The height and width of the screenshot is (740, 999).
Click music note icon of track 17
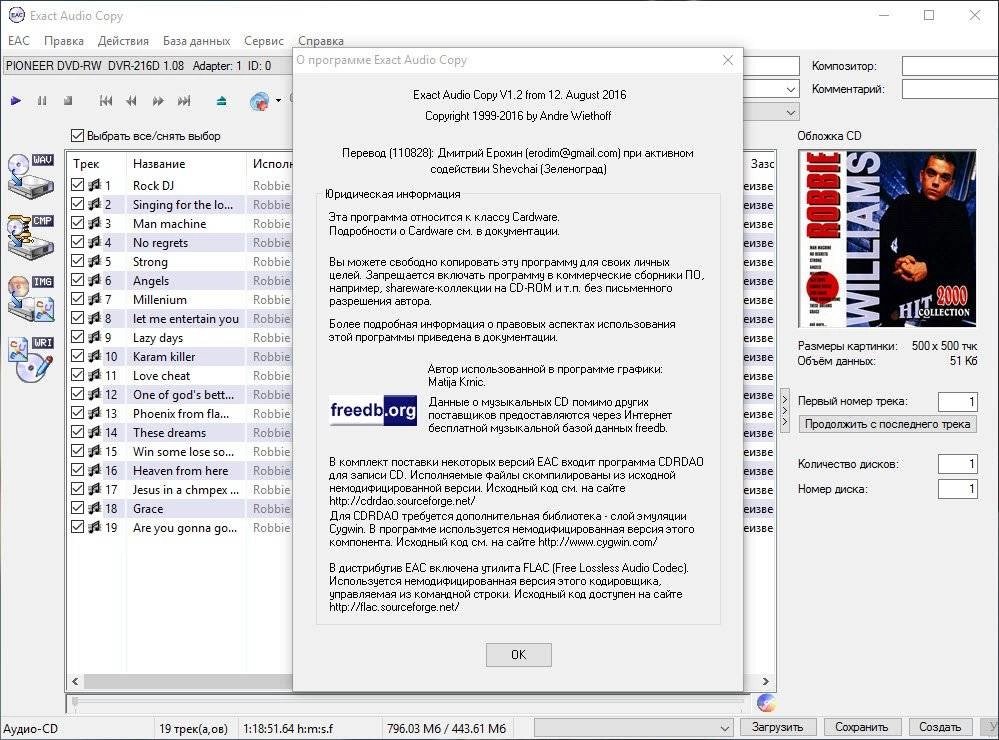(94, 489)
